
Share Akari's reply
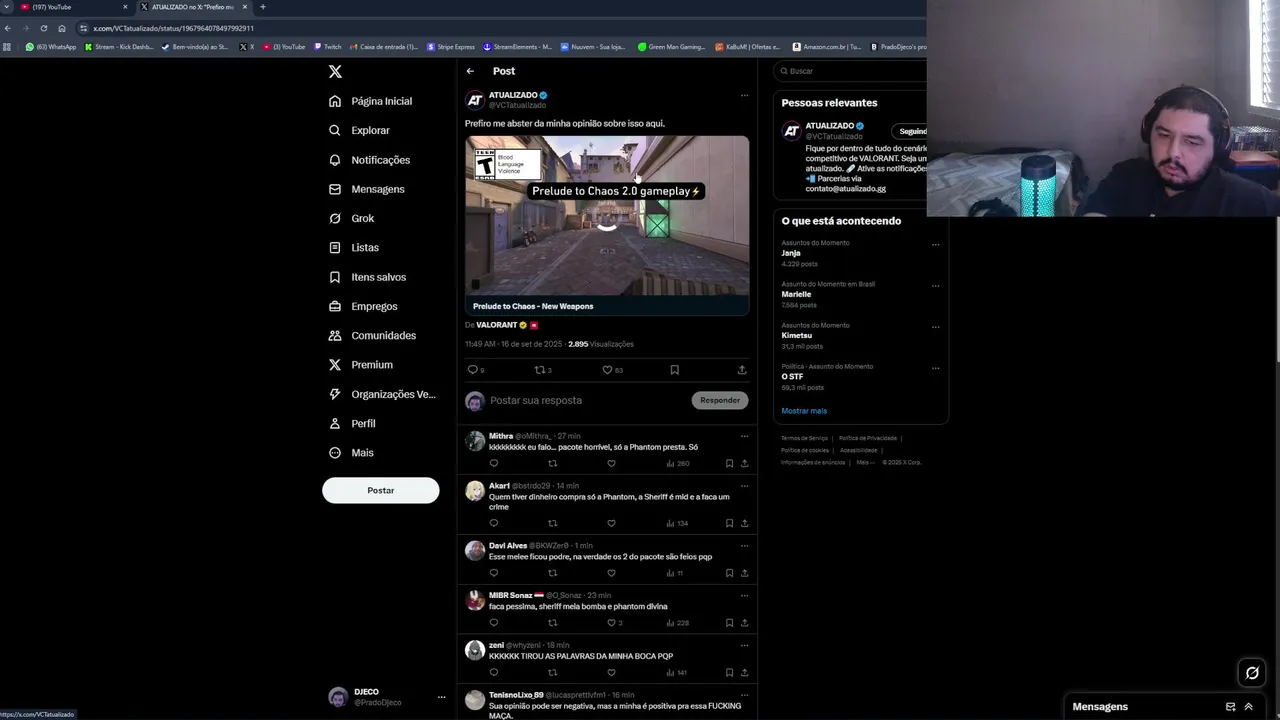tap(744, 523)
